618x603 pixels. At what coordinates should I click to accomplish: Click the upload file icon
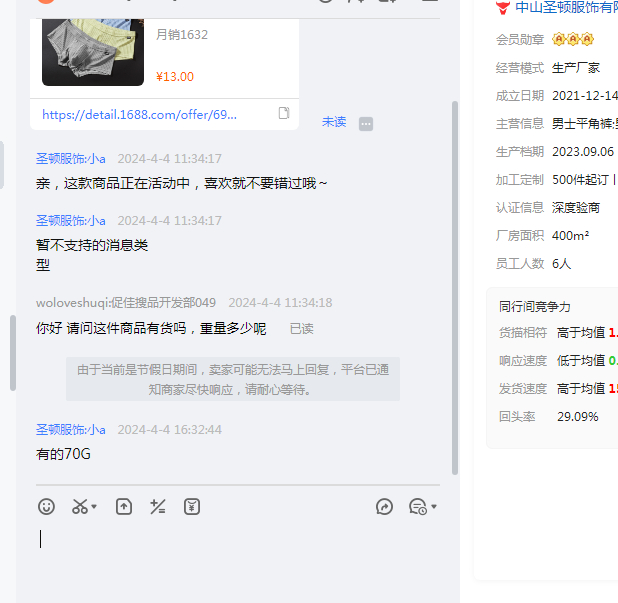point(124,507)
